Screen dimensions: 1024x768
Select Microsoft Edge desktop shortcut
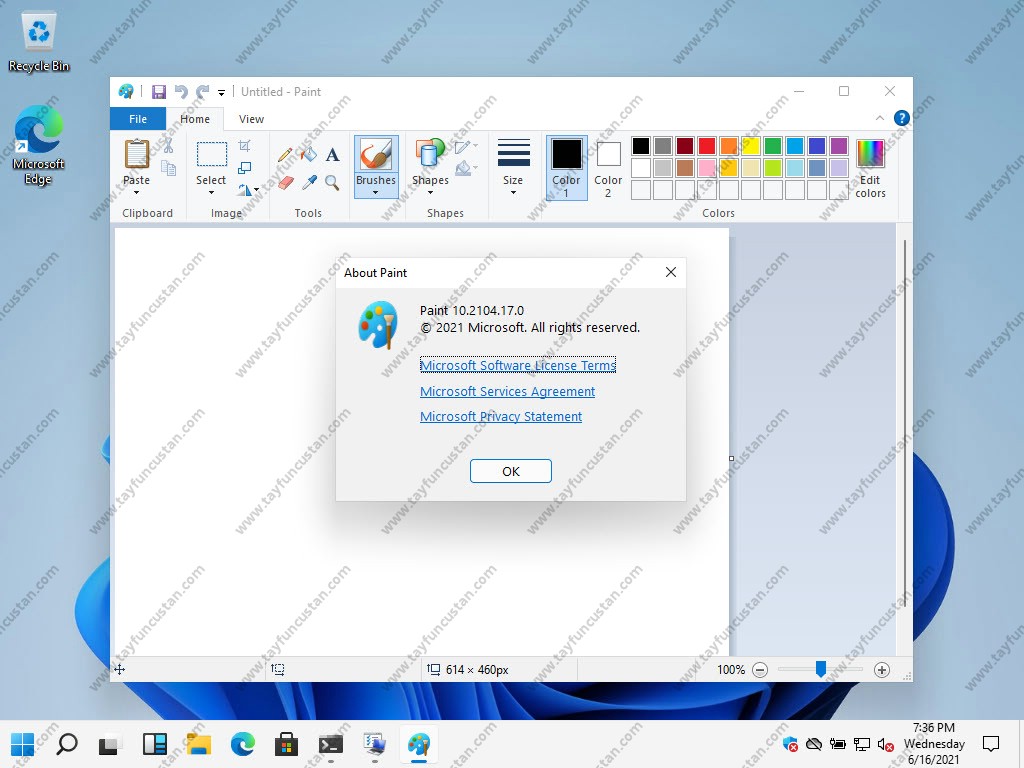pyautogui.click(x=39, y=145)
